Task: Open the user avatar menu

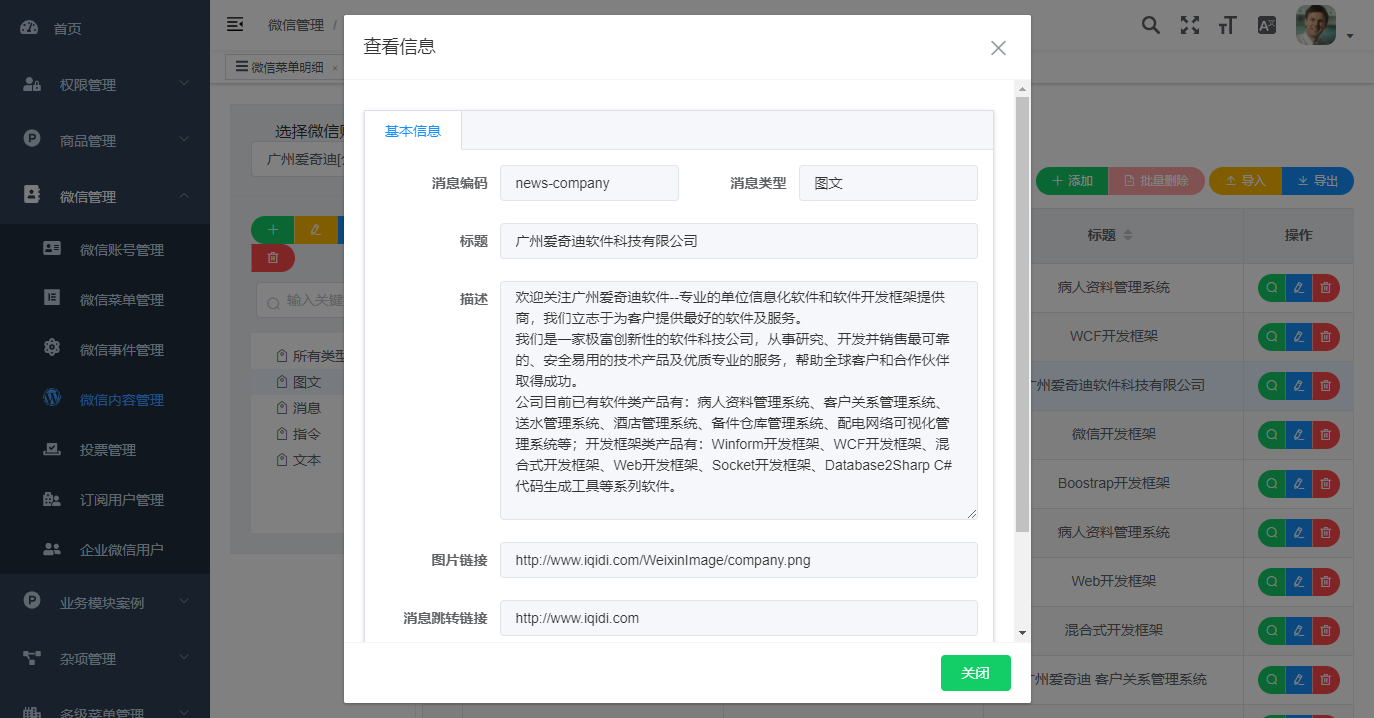Action: [1316, 25]
